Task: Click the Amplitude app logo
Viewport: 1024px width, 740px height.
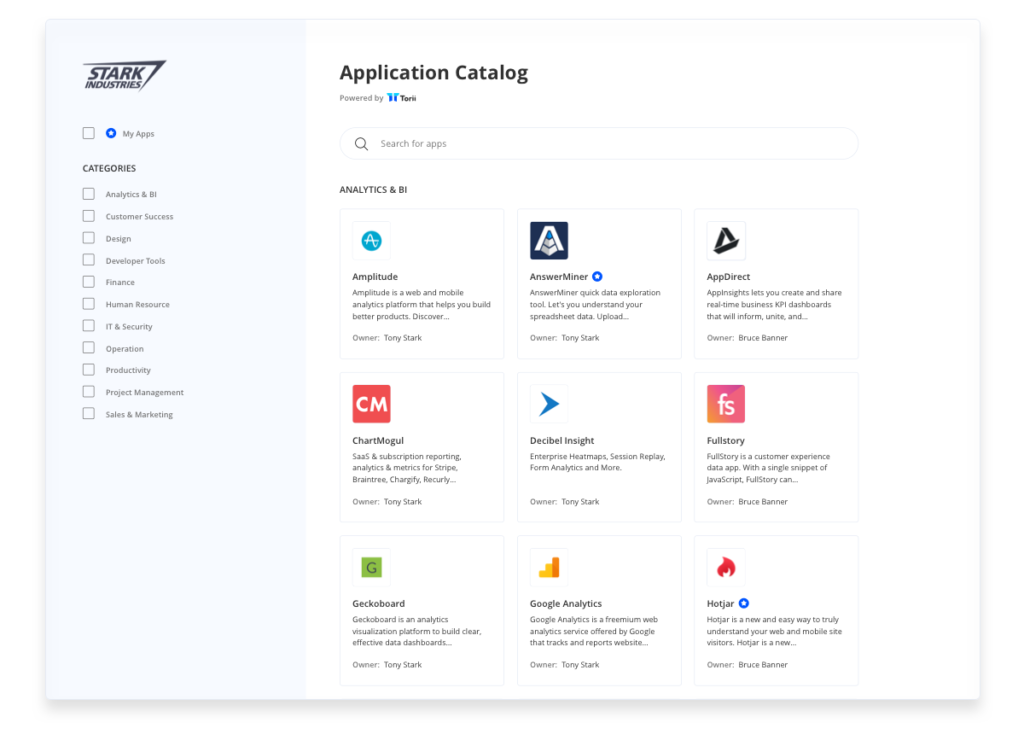Action: [371, 240]
